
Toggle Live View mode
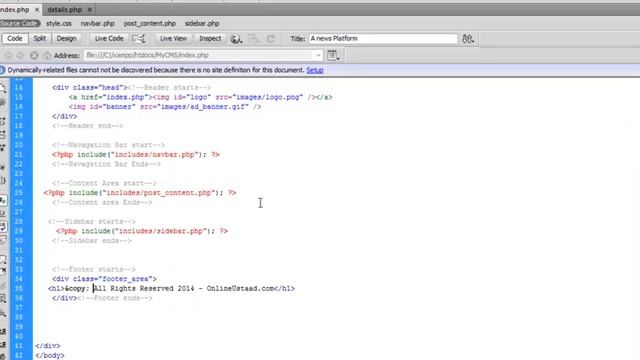pos(173,39)
